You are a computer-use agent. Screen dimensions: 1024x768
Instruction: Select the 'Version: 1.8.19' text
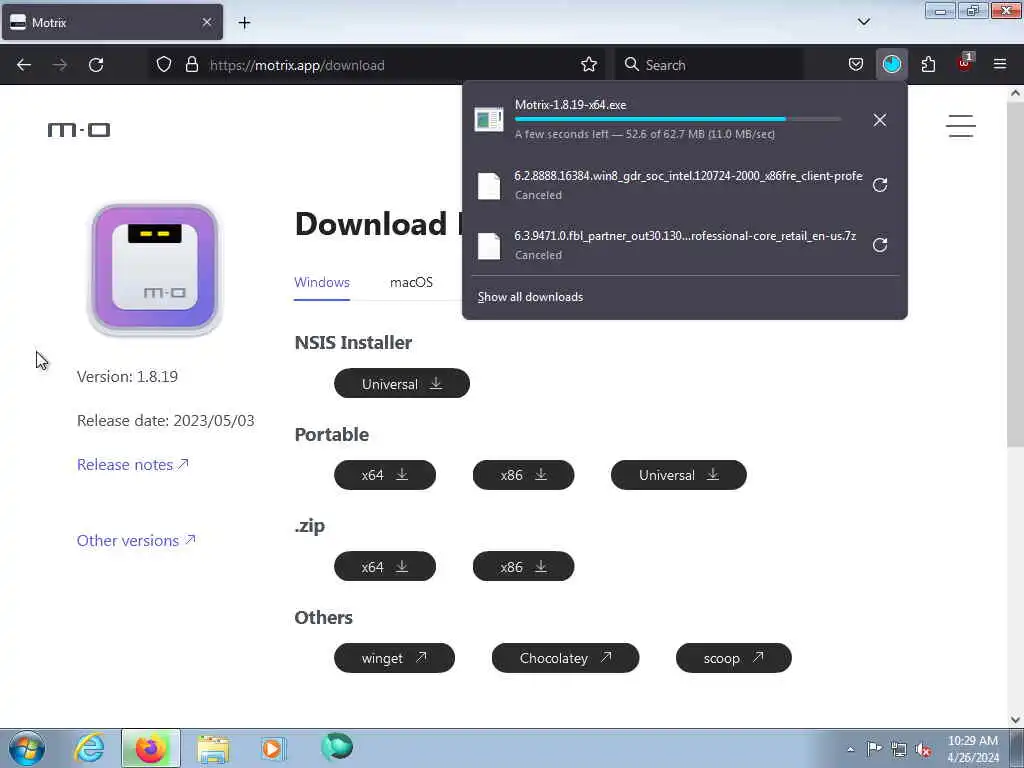pos(127,377)
